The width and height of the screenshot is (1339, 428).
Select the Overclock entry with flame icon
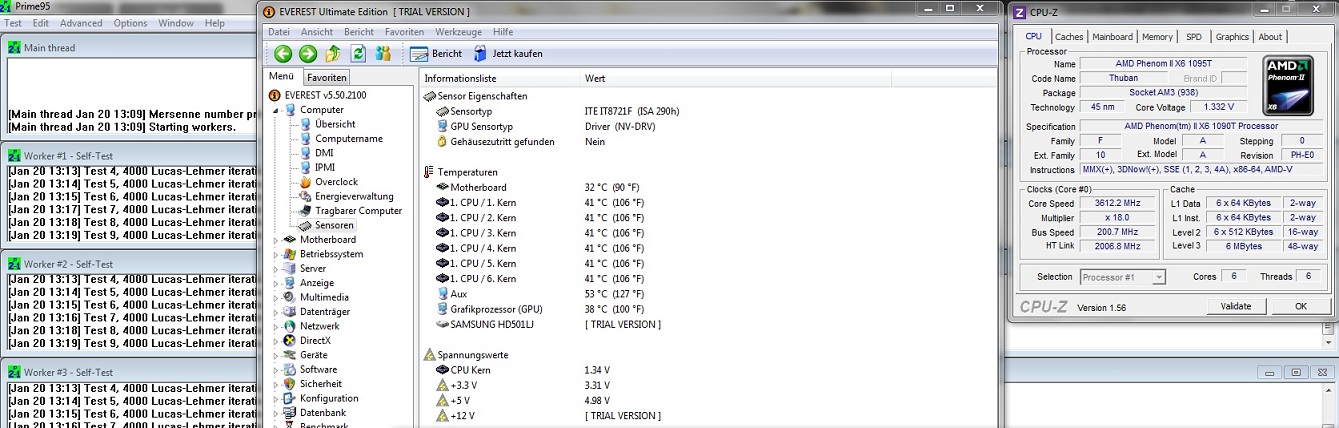(x=336, y=182)
